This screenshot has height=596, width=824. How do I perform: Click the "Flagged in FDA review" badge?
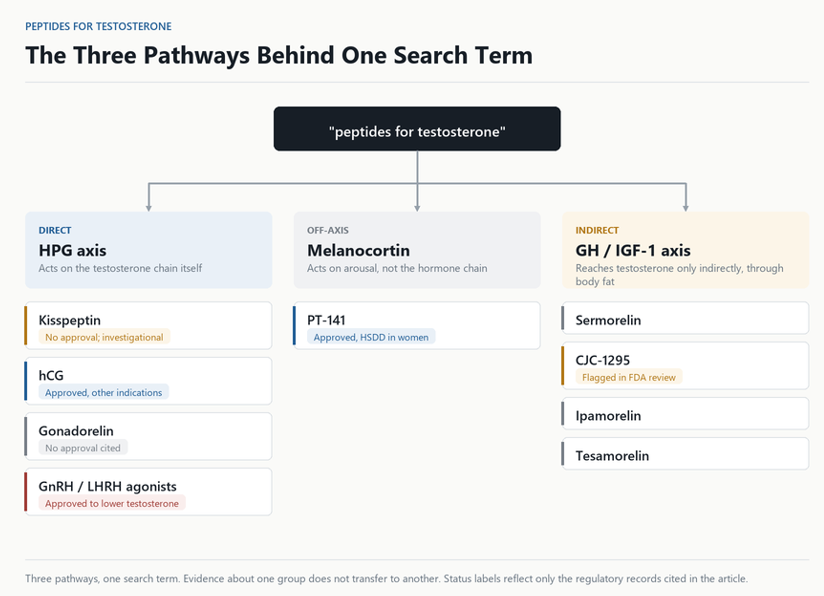pyautogui.click(x=629, y=377)
